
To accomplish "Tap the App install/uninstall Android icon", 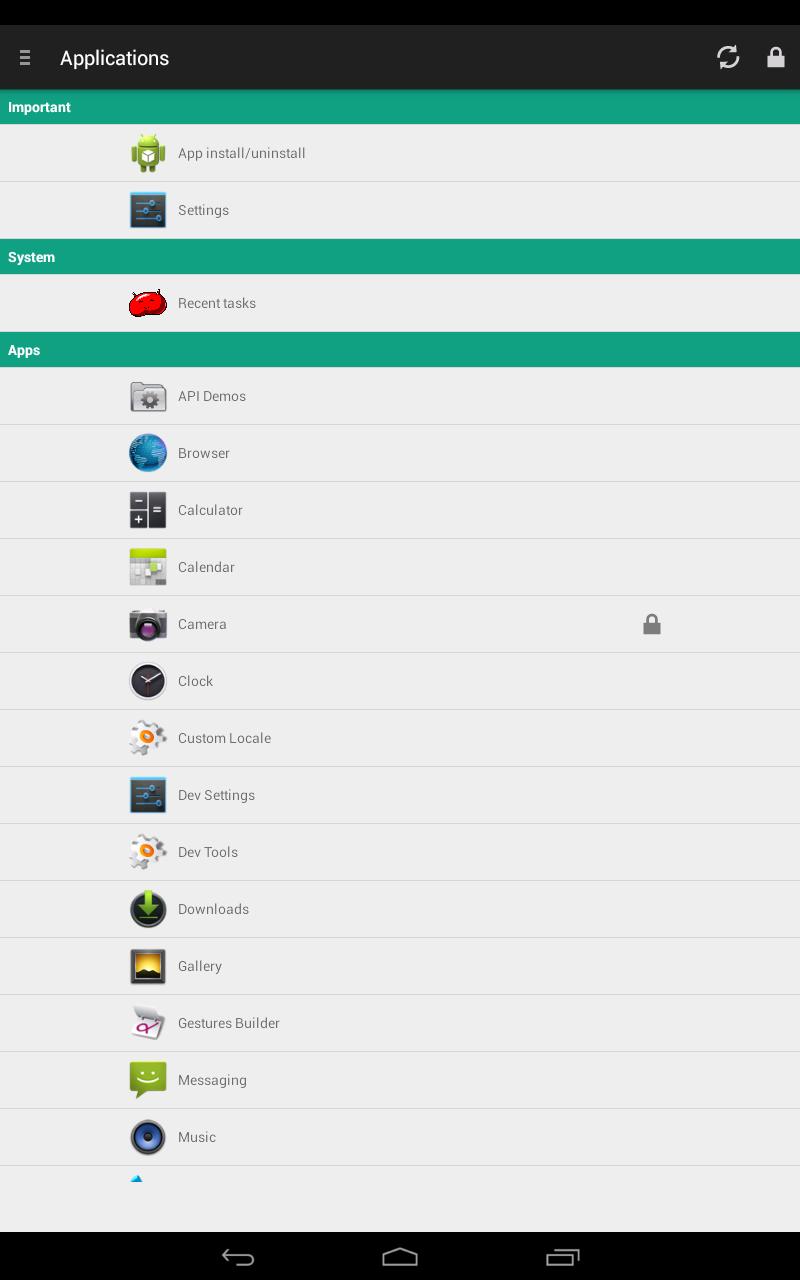I will pos(148,153).
